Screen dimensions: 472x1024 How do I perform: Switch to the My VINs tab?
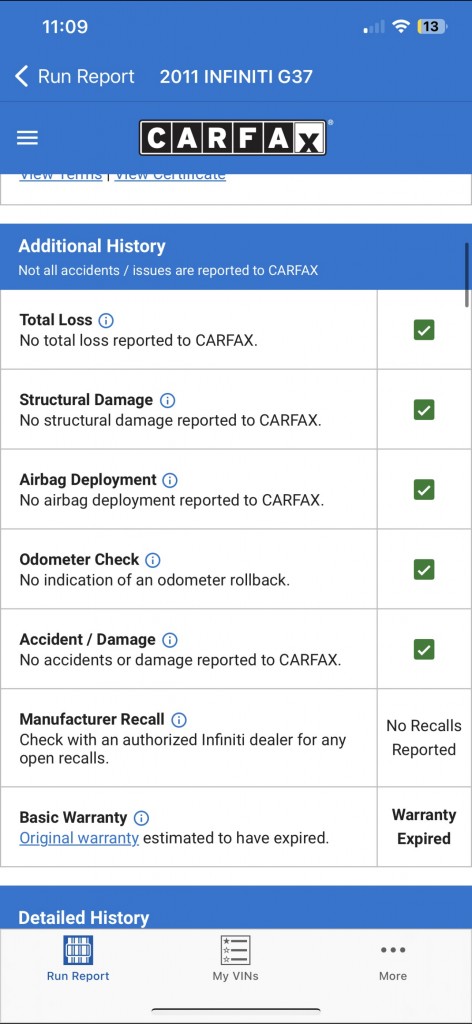(235, 959)
